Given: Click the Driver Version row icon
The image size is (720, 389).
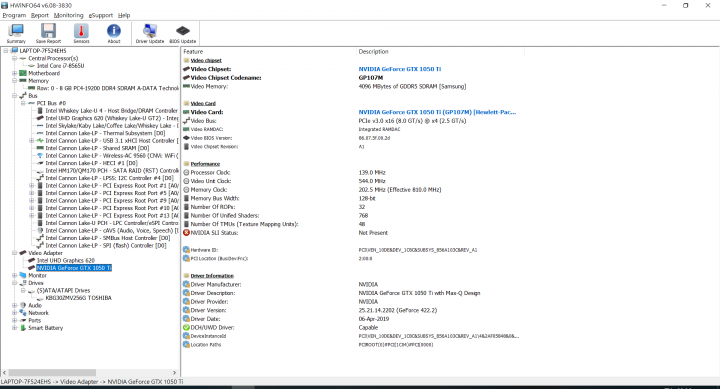Looking at the screenshot, I should click(x=186, y=310).
